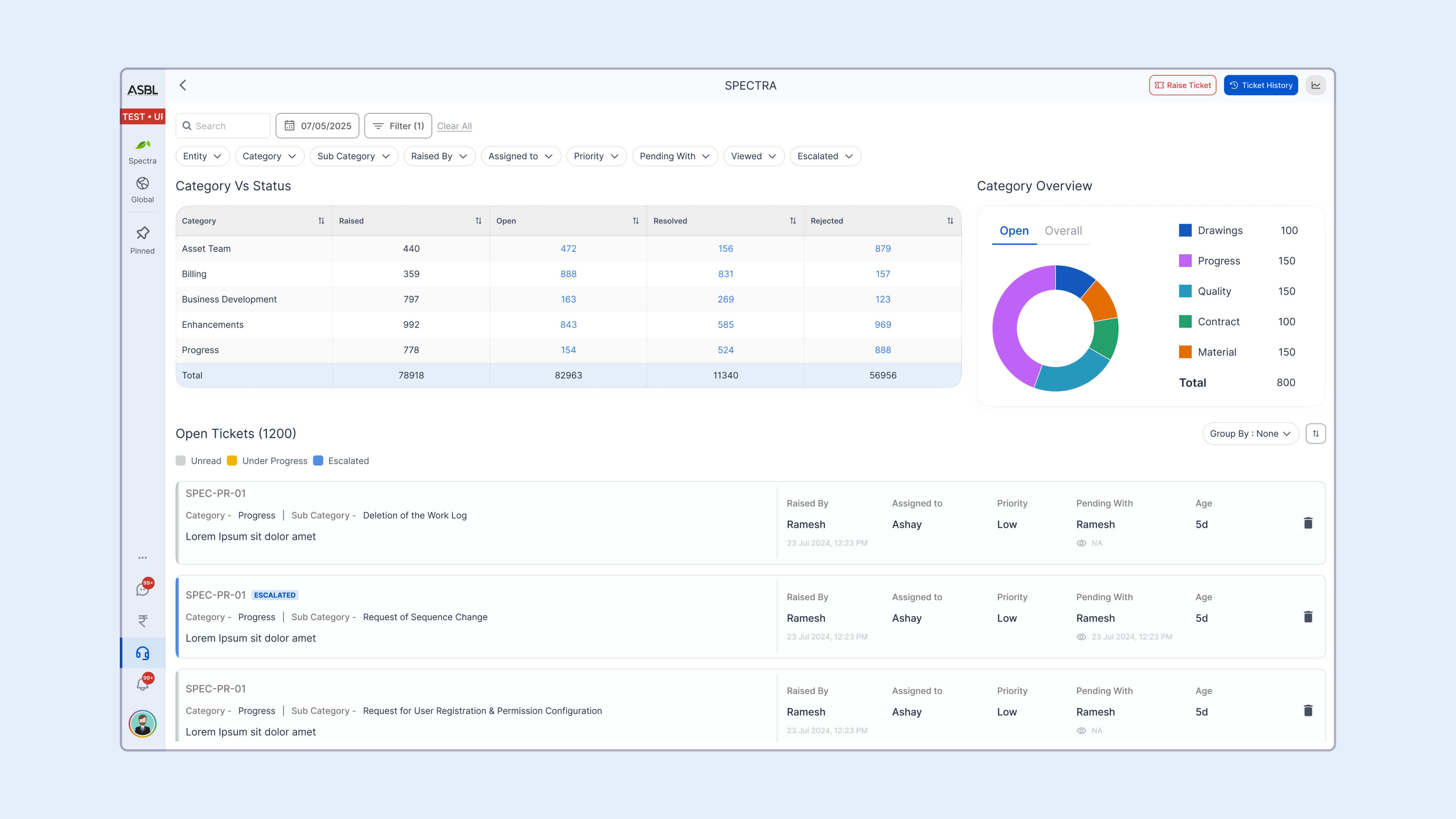Open the chat messages icon in sidebar

point(142,589)
